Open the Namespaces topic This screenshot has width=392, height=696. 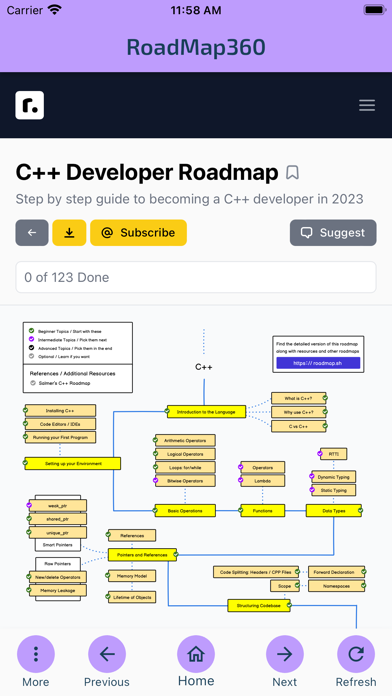coord(337,586)
